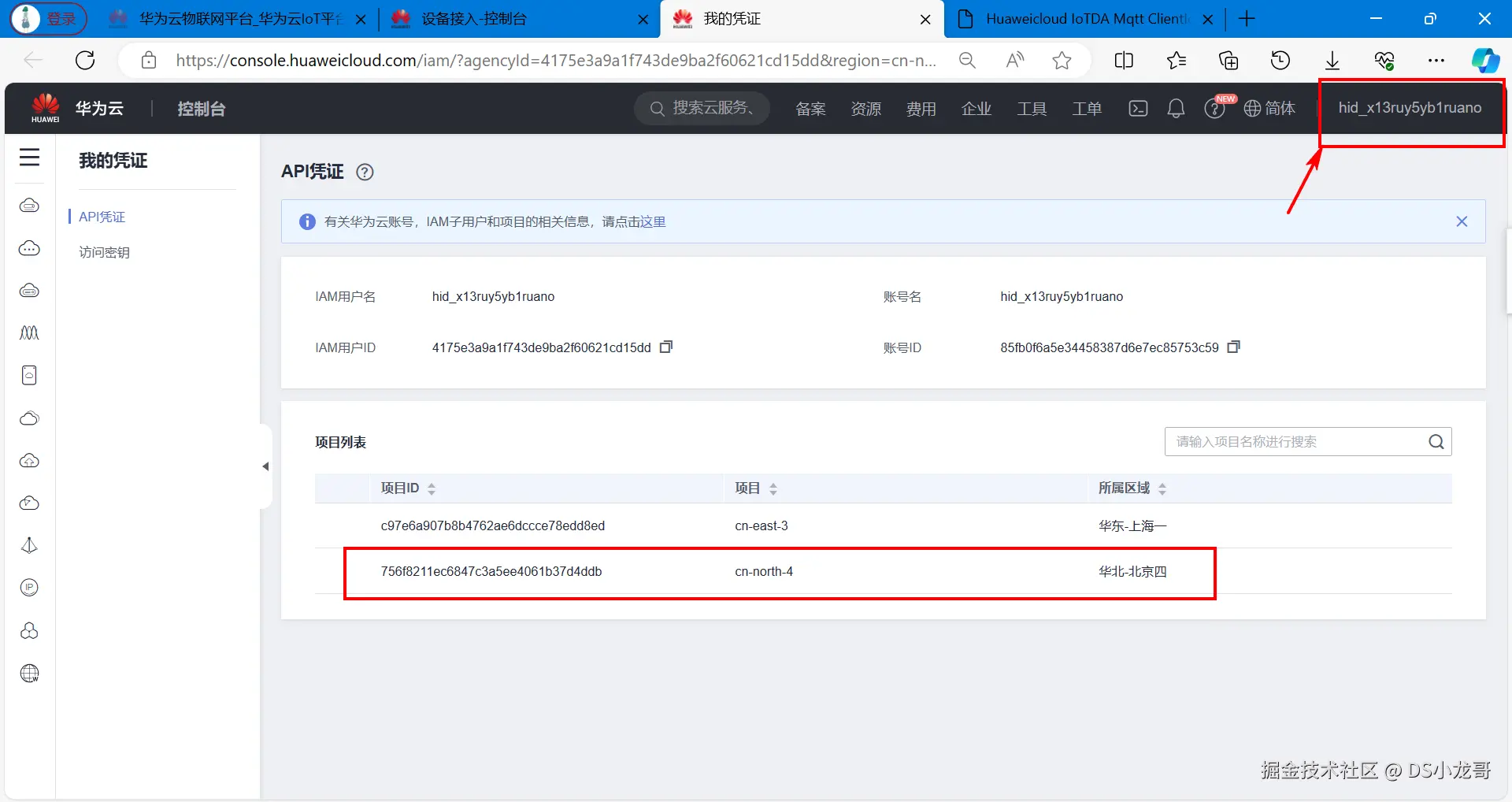Open downloads icon in browser toolbar
This screenshot has height=802, width=1512.
tap(1332, 60)
